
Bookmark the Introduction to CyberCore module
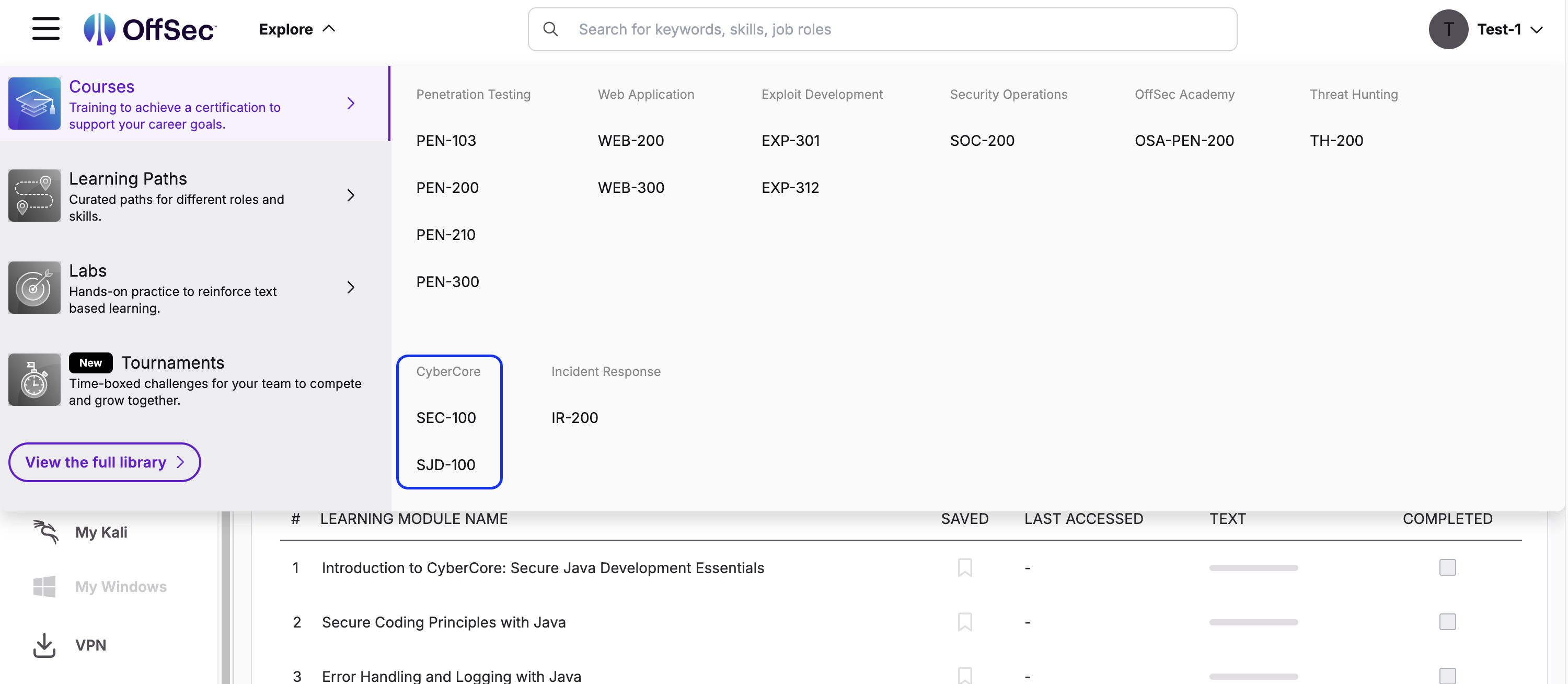(964, 567)
